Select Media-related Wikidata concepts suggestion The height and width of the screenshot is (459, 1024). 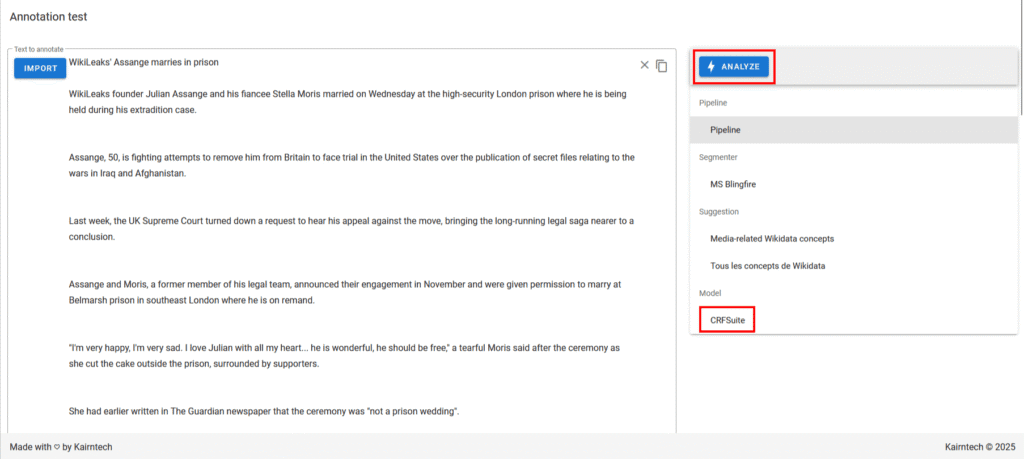(771, 238)
